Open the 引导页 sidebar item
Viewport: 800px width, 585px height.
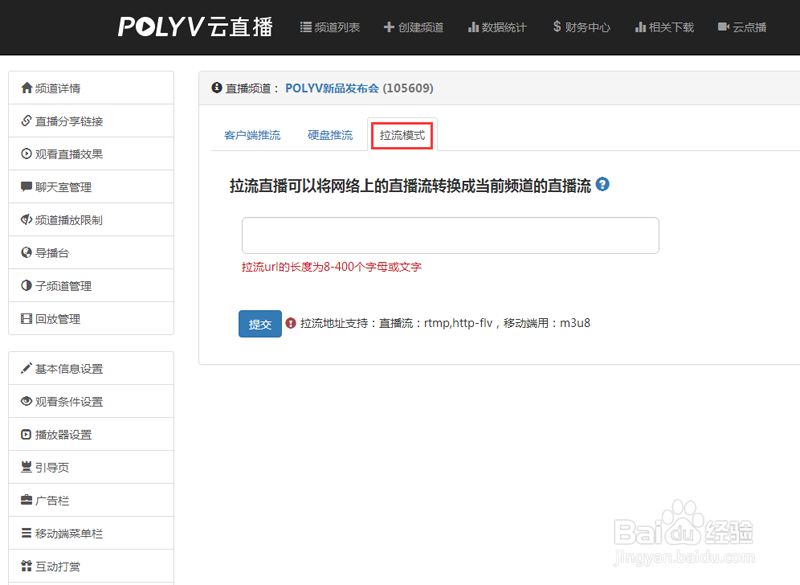tap(91, 467)
